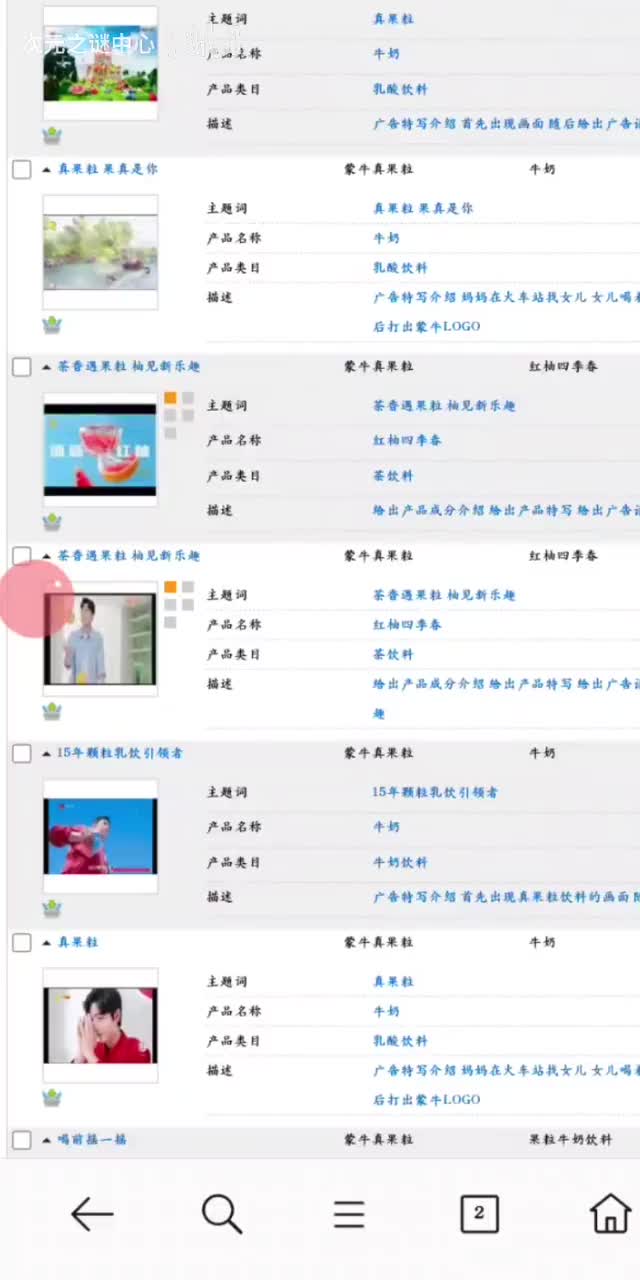Open the praying man in red thumbnail
The height and width of the screenshot is (1280, 640).
(x=100, y=1025)
